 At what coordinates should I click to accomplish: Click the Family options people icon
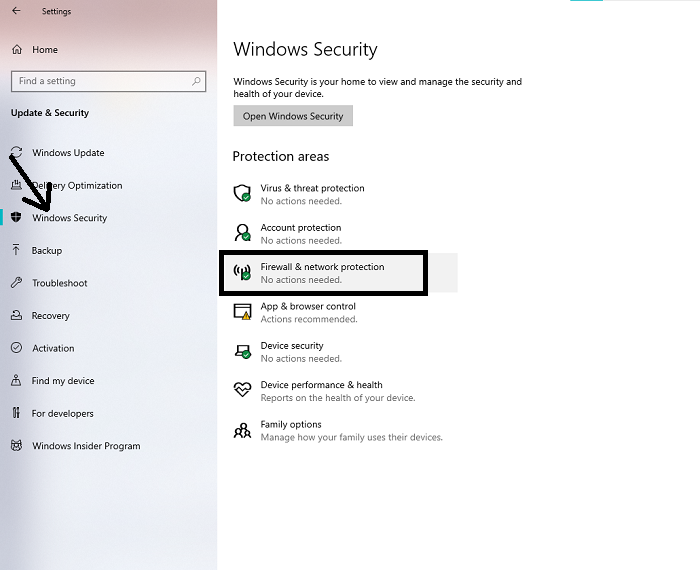242,430
